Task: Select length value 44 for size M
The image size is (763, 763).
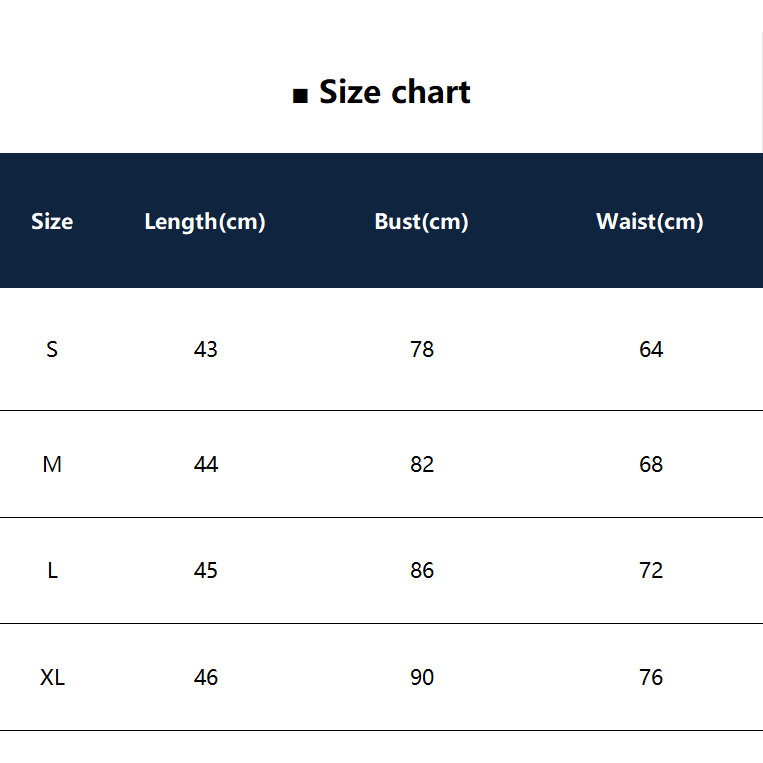Action: click(x=206, y=464)
